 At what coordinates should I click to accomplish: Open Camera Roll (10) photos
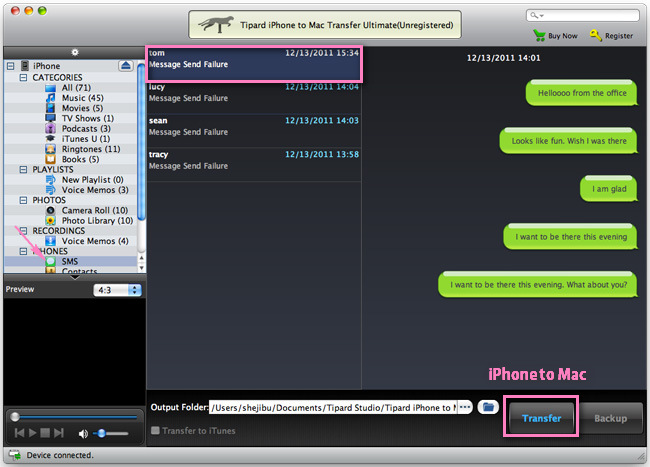(95, 210)
